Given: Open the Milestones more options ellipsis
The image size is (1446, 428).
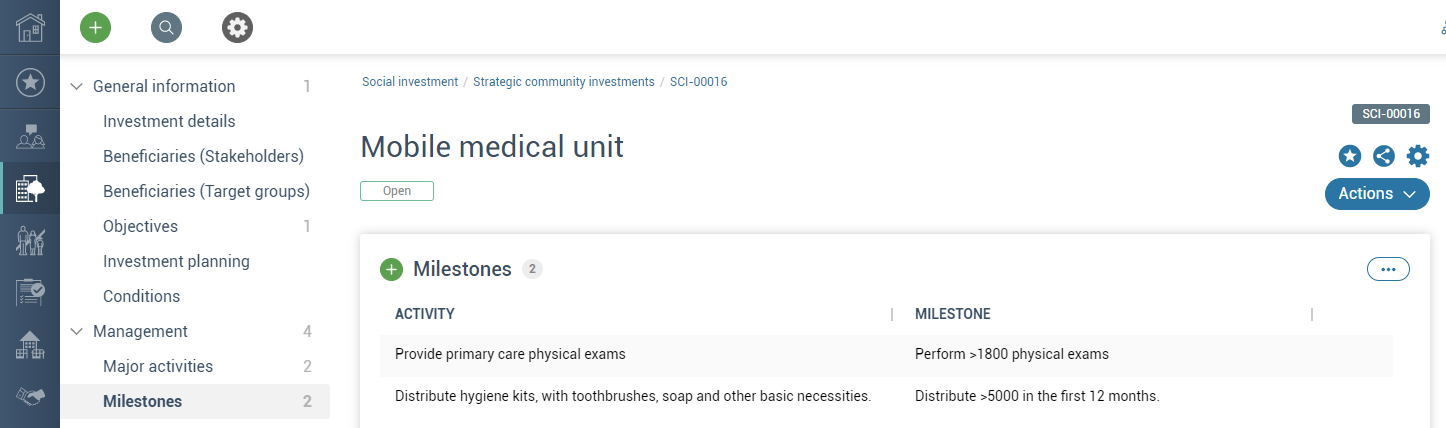Looking at the screenshot, I should click(1388, 269).
